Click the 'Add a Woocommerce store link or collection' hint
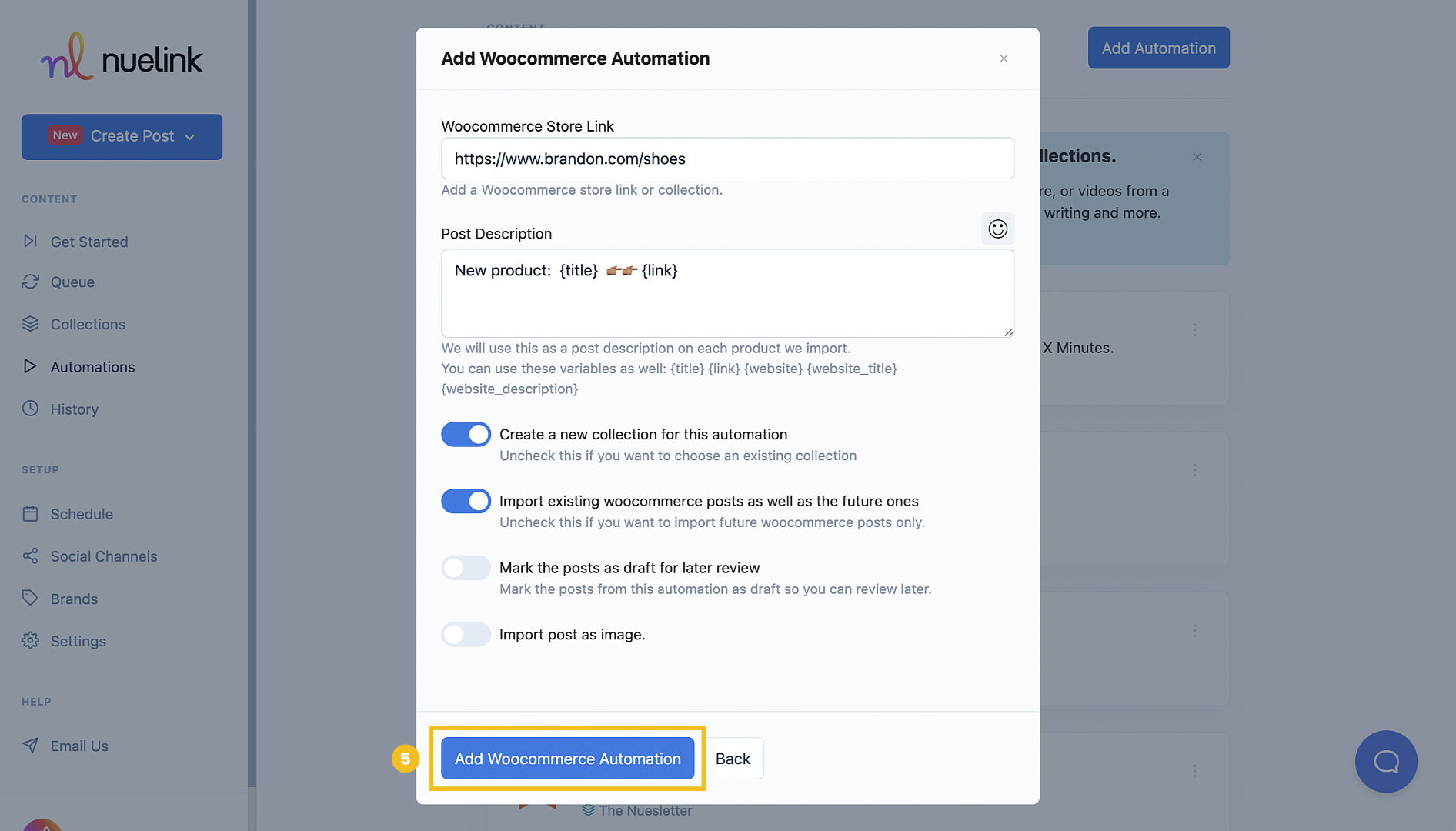This screenshot has height=831, width=1456. (x=582, y=190)
